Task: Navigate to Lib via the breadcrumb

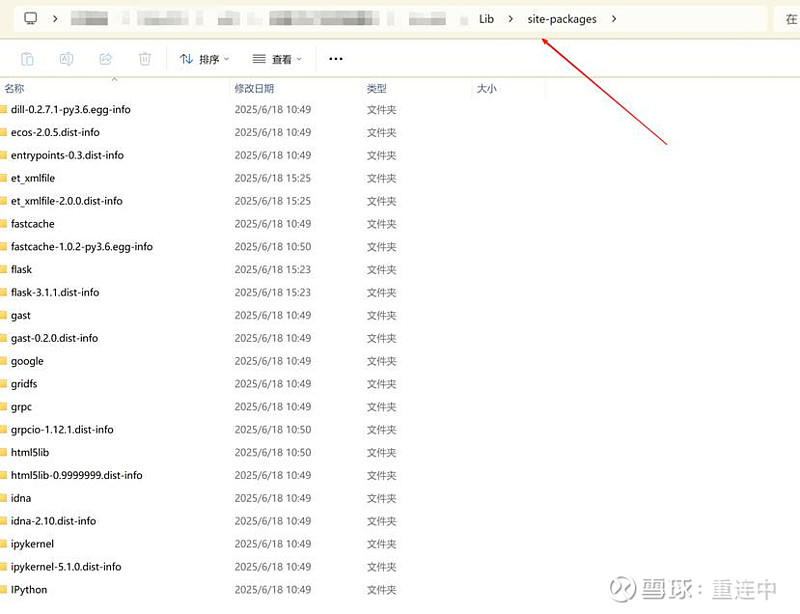Action: (485, 18)
